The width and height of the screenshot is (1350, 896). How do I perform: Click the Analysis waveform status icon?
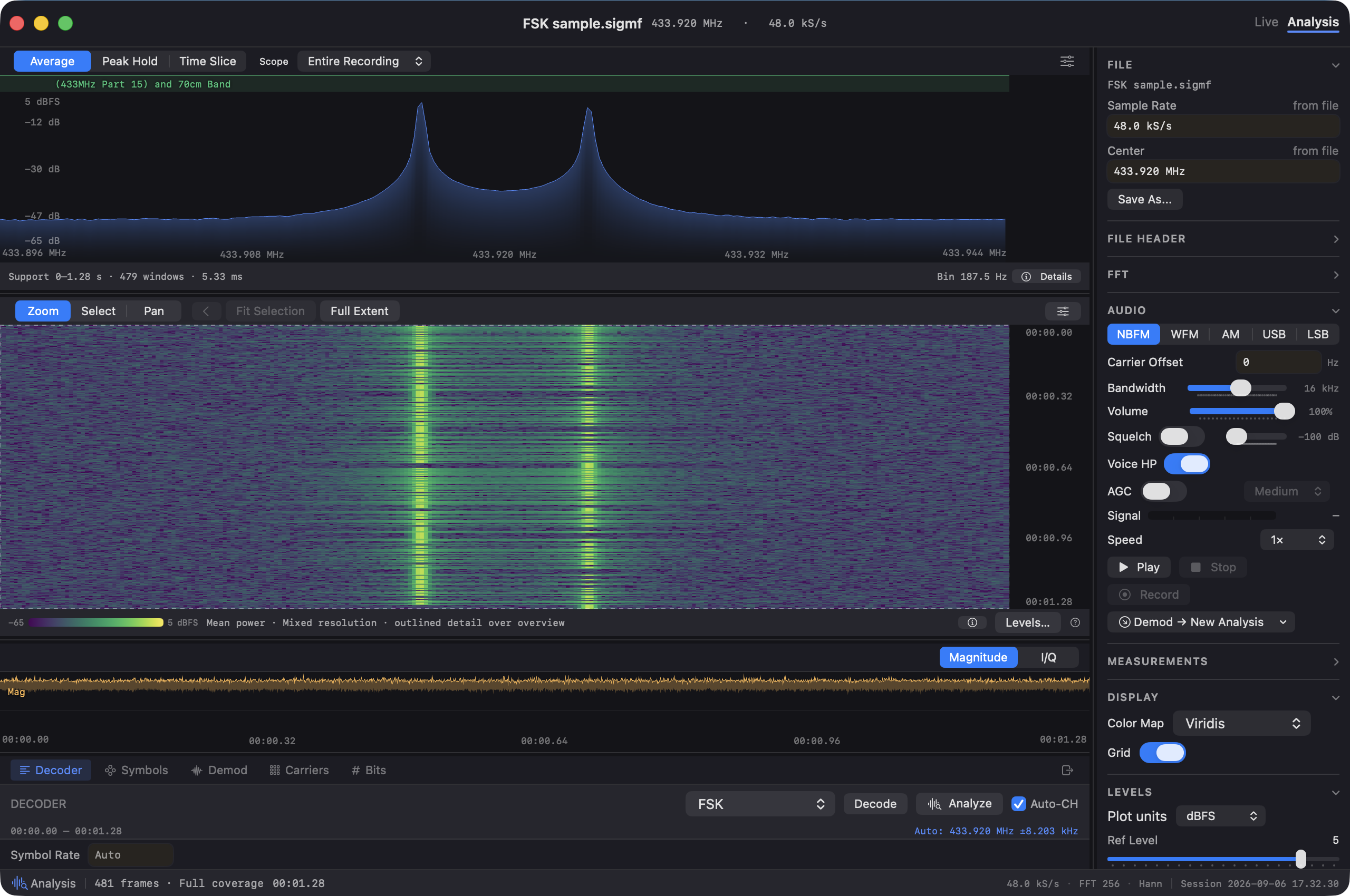(20, 883)
